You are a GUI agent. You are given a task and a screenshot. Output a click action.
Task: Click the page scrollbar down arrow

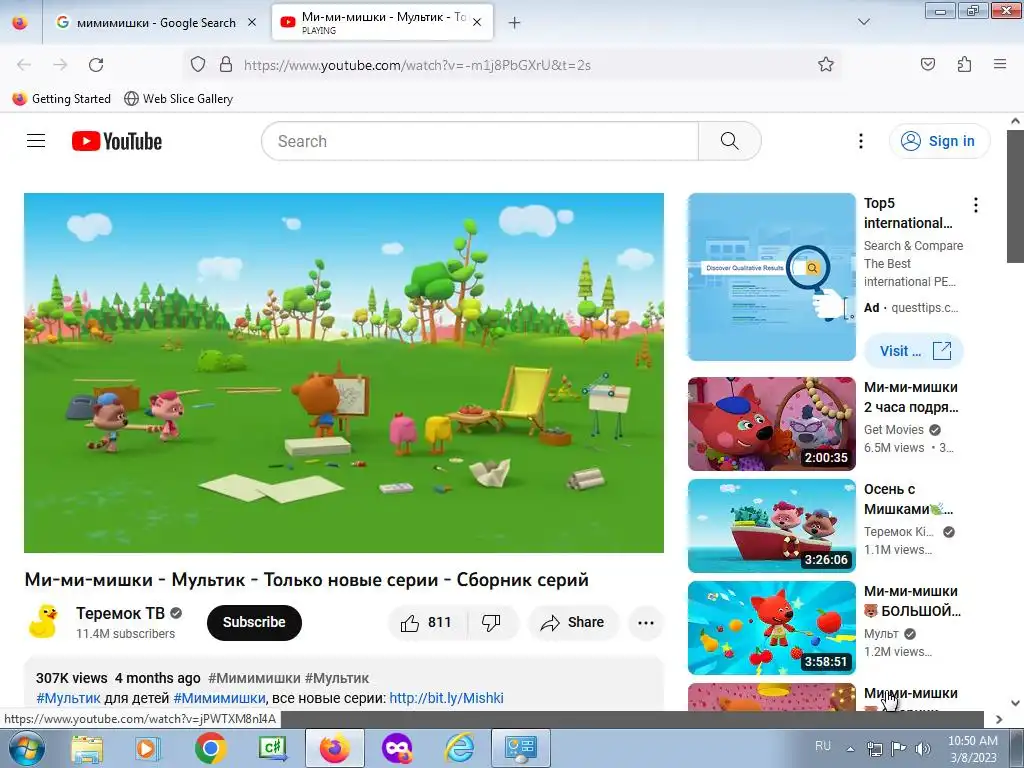click(1015, 703)
